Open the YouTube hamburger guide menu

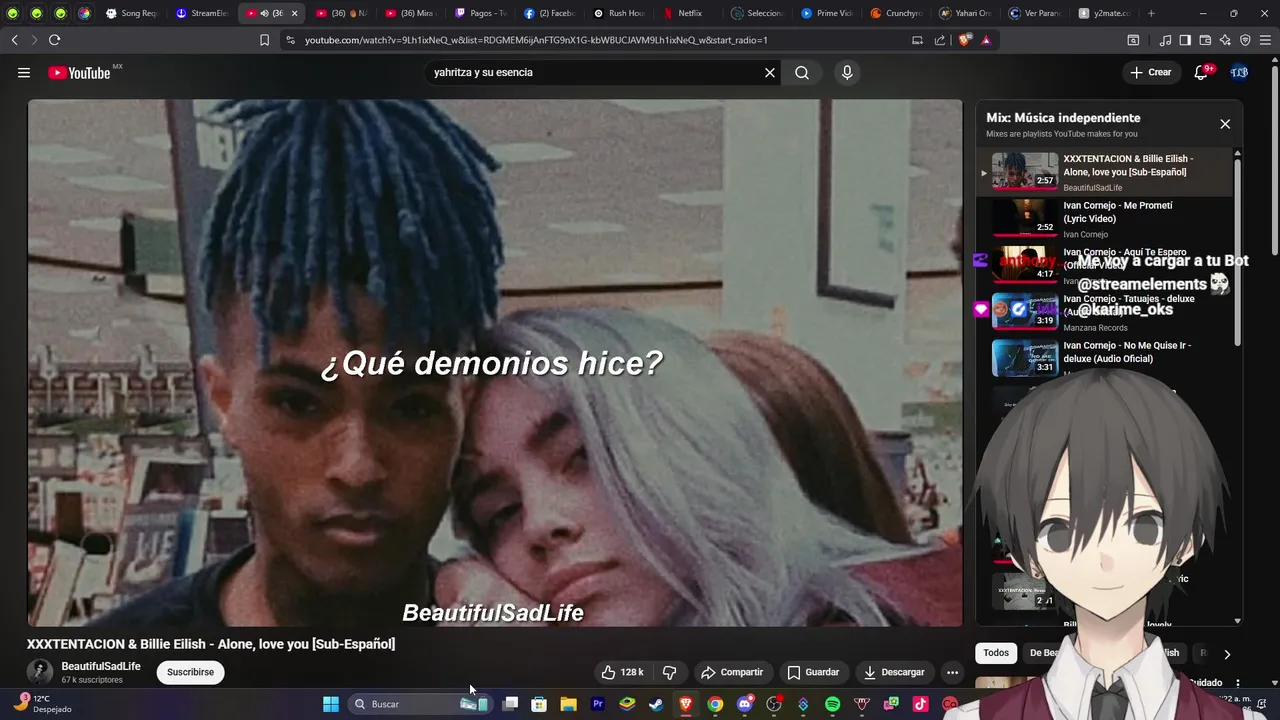pos(24,72)
